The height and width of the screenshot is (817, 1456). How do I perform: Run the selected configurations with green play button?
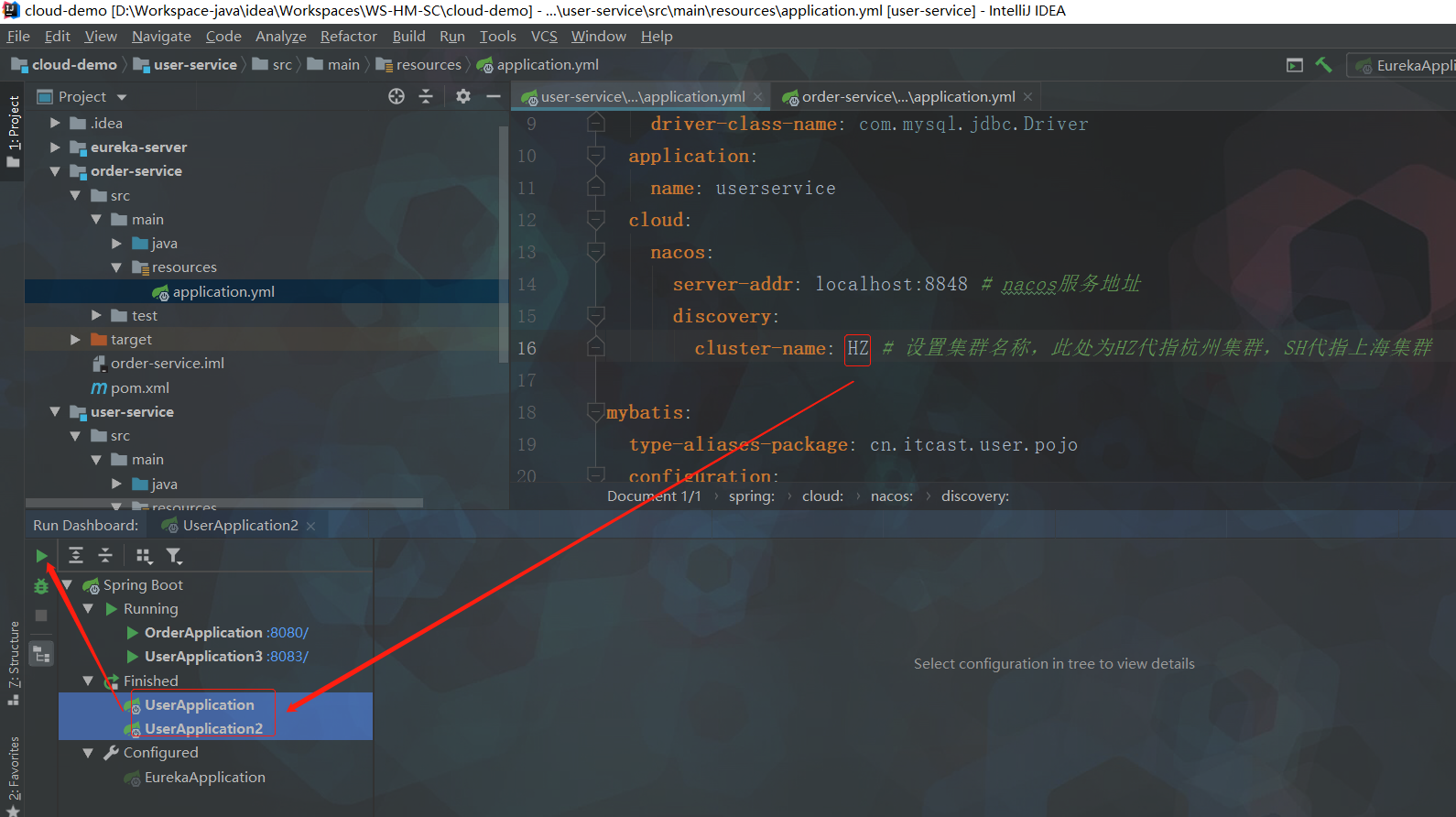click(x=41, y=556)
